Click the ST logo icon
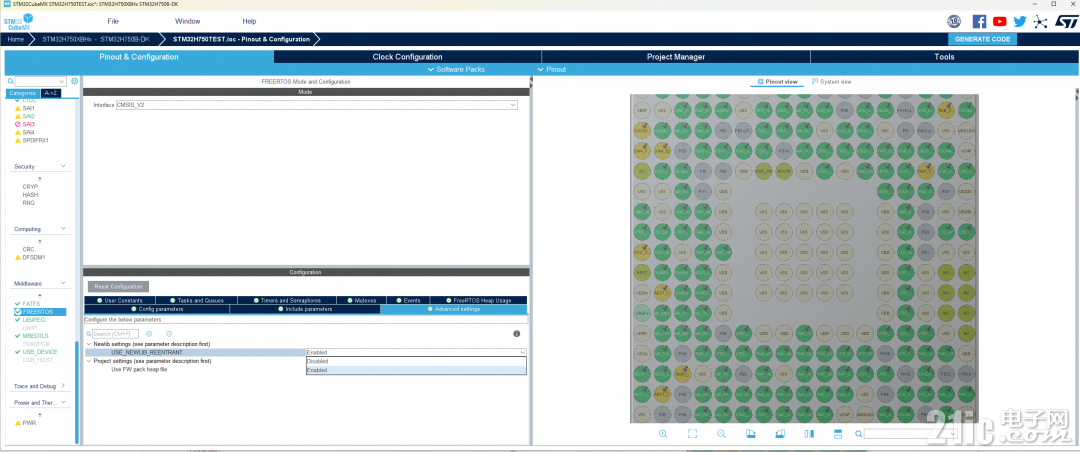This screenshot has height=452, width=1080. tap(1066, 21)
